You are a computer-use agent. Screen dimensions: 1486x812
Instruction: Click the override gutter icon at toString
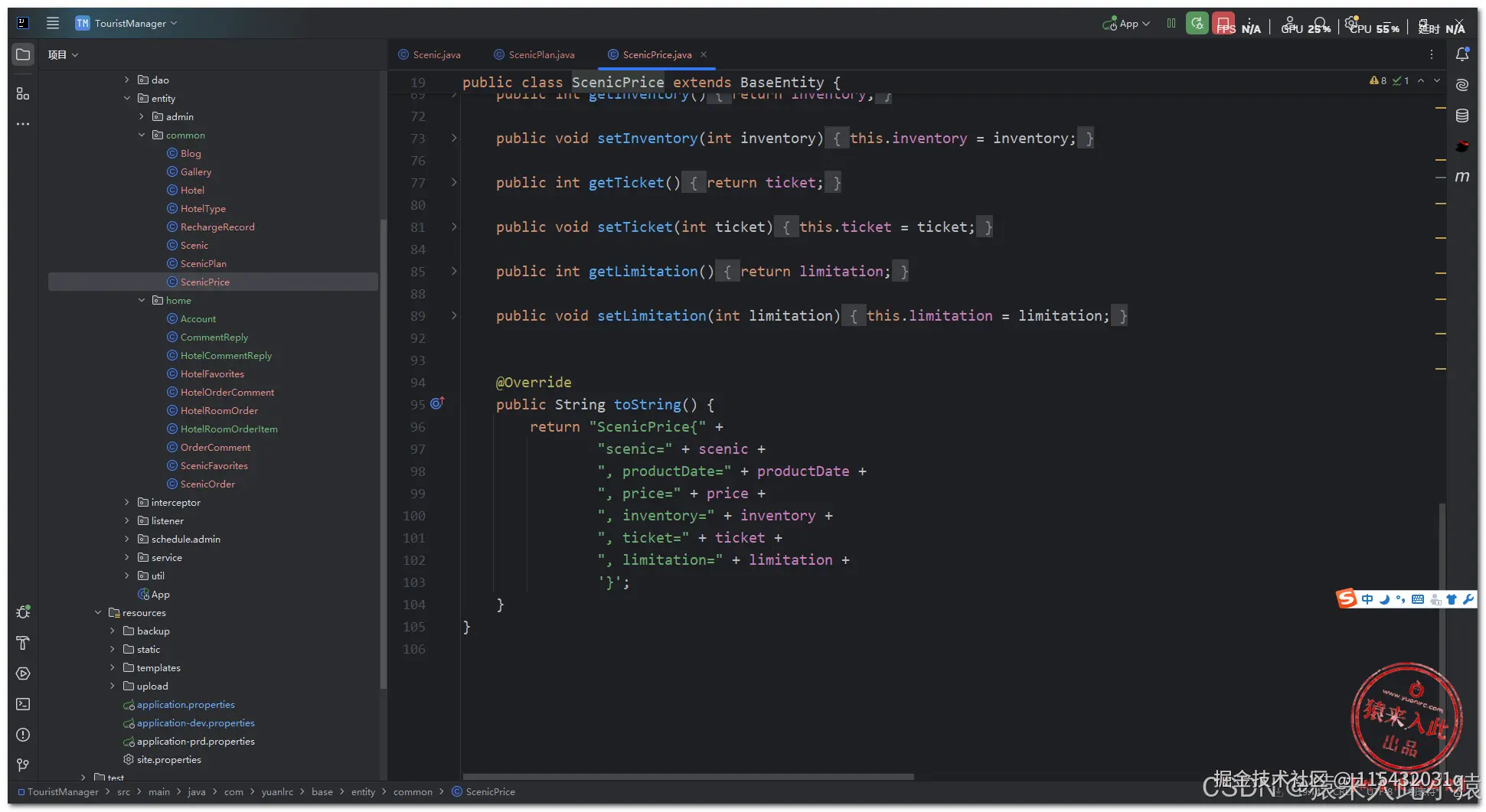click(x=437, y=403)
